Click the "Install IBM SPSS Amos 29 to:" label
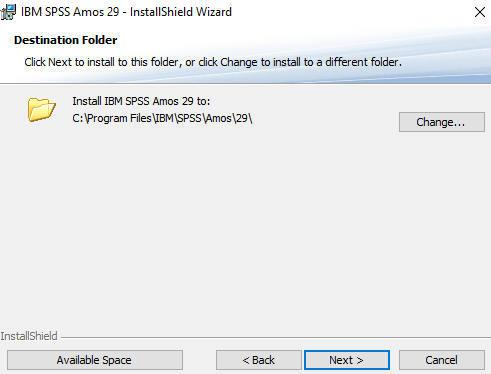This screenshot has height=374, width=491. [x=141, y=101]
